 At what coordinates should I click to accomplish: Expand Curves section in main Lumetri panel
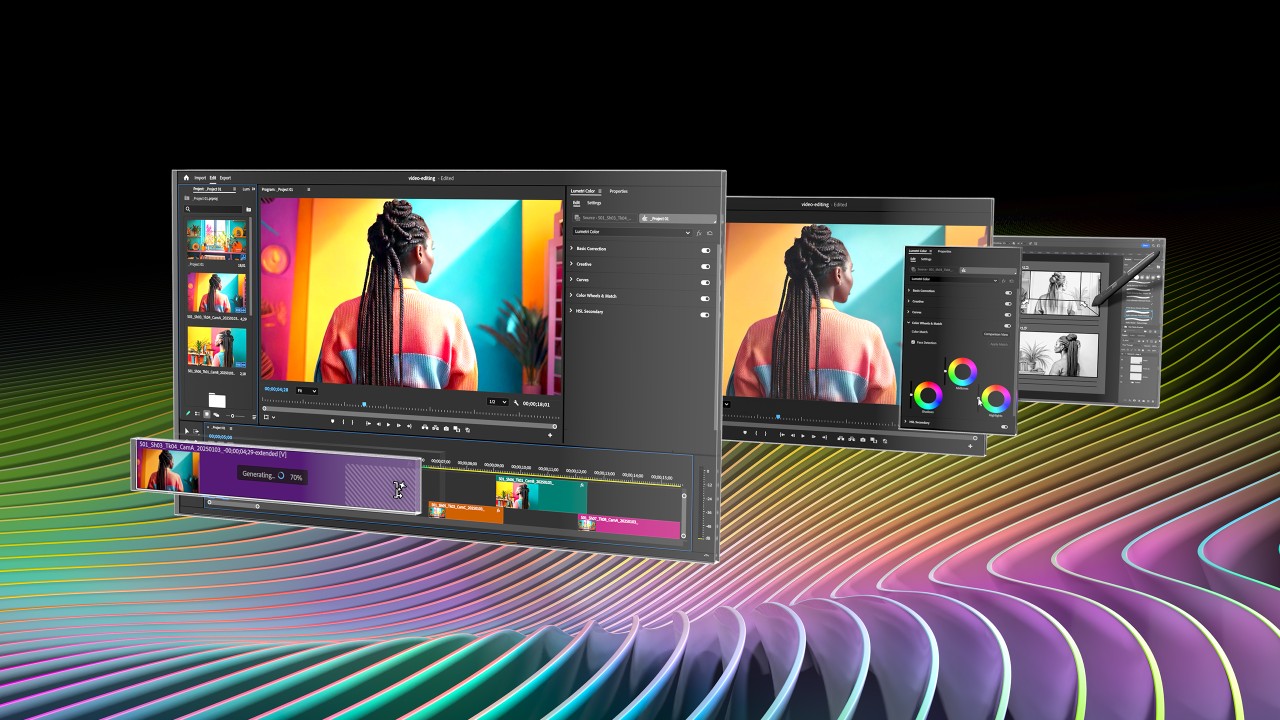[x=572, y=280]
